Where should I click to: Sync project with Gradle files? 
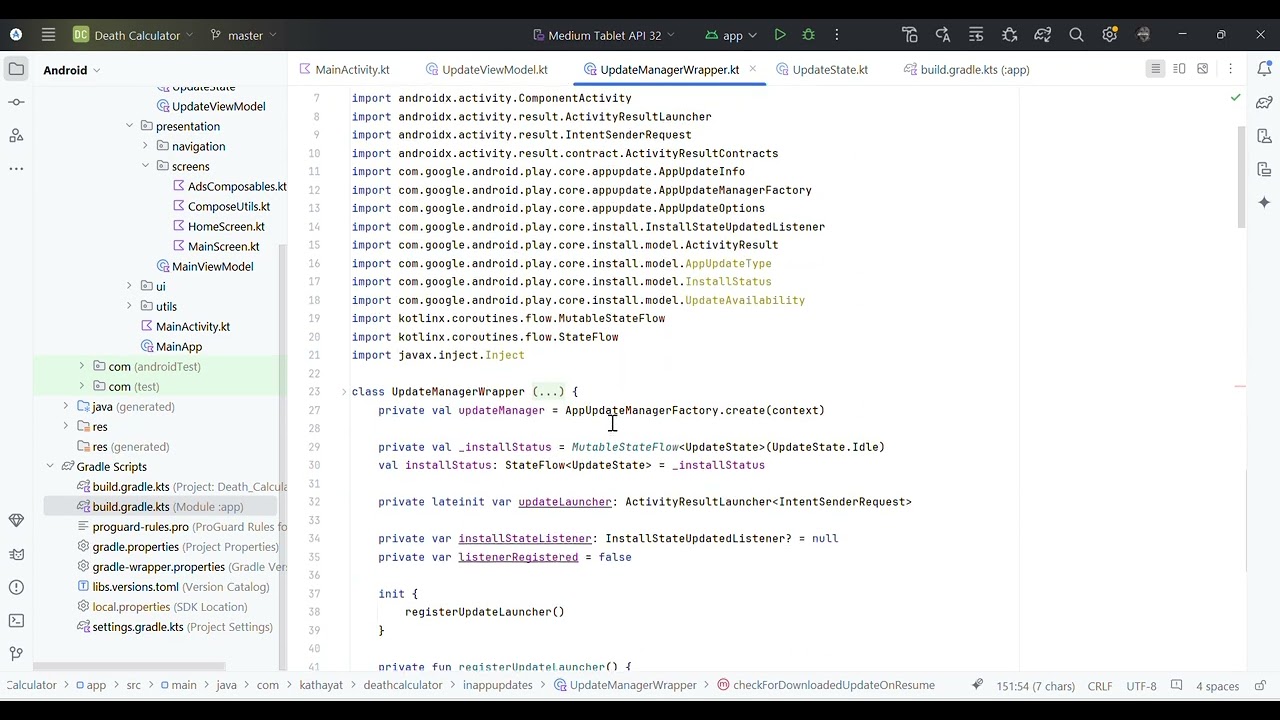(x=1043, y=35)
